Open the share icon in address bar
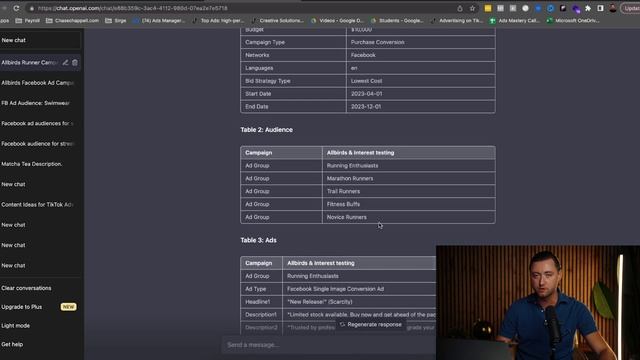The height and width of the screenshot is (360, 640). pyautogui.click(x=460, y=8)
